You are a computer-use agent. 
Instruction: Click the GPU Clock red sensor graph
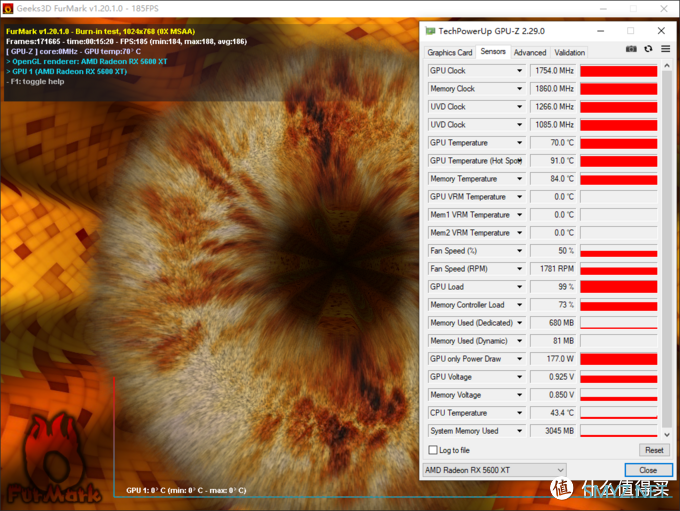[x=618, y=71]
